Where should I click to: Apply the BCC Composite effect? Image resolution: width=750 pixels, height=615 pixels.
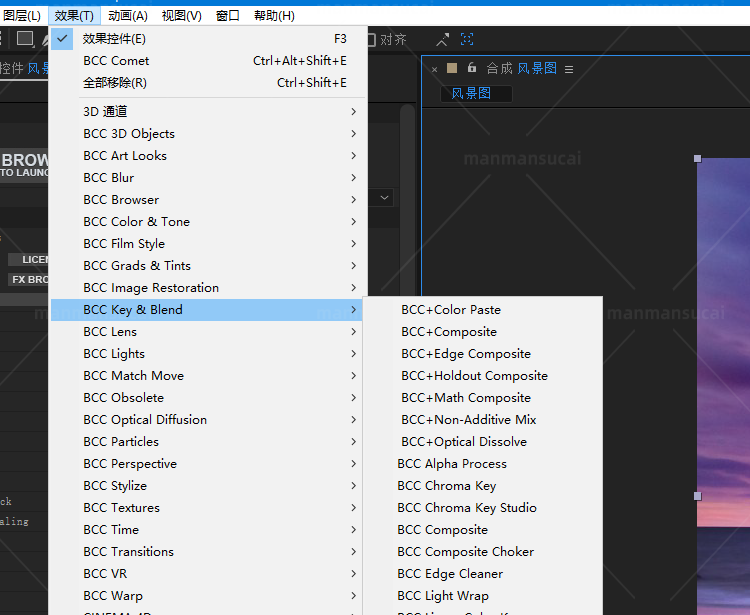click(483, 529)
